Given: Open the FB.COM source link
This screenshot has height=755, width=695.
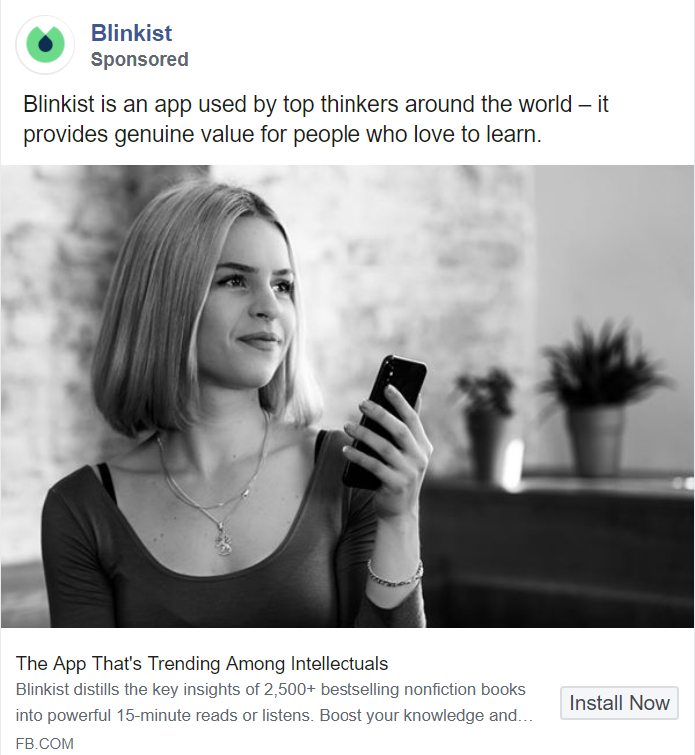Looking at the screenshot, I should (45, 743).
